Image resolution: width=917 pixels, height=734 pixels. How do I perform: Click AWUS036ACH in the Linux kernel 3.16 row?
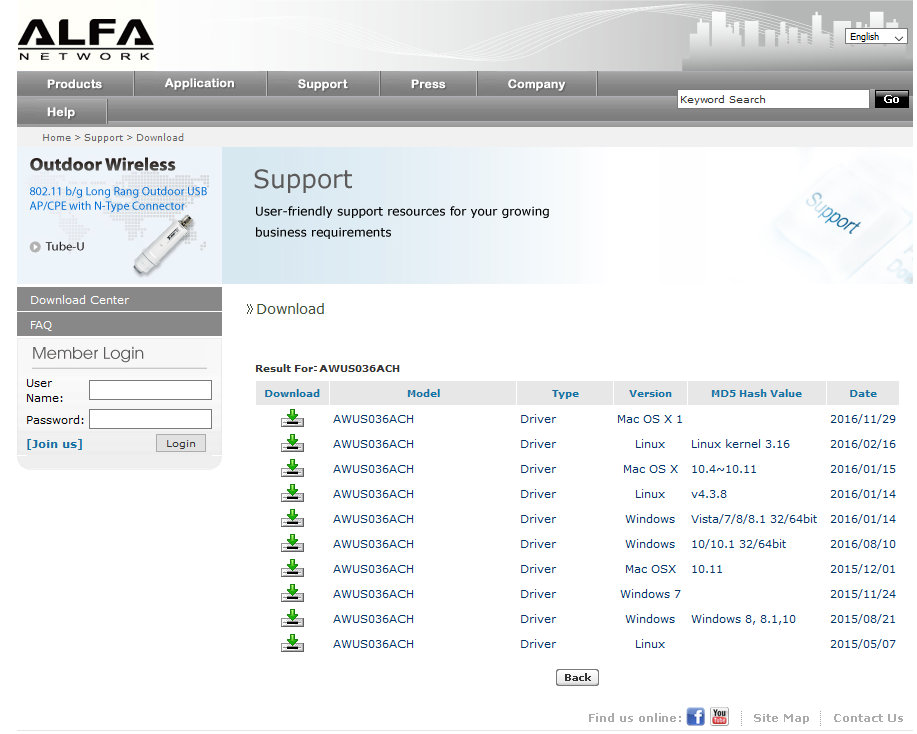click(373, 444)
